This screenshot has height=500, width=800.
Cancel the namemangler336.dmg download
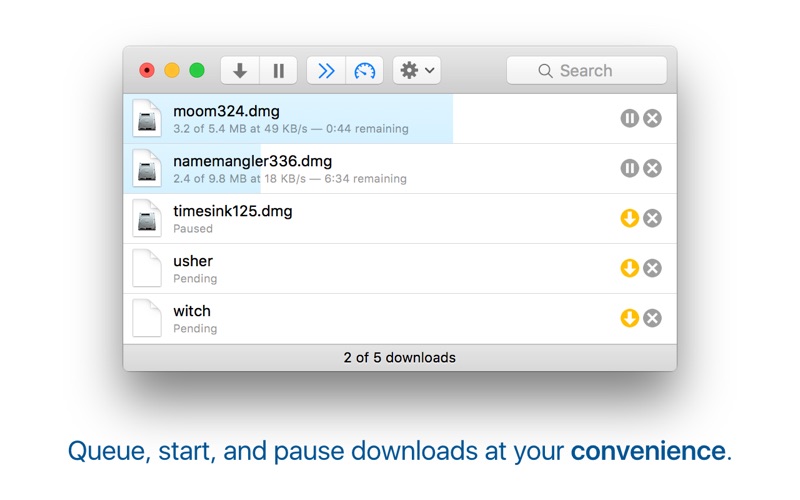click(652, 168)
